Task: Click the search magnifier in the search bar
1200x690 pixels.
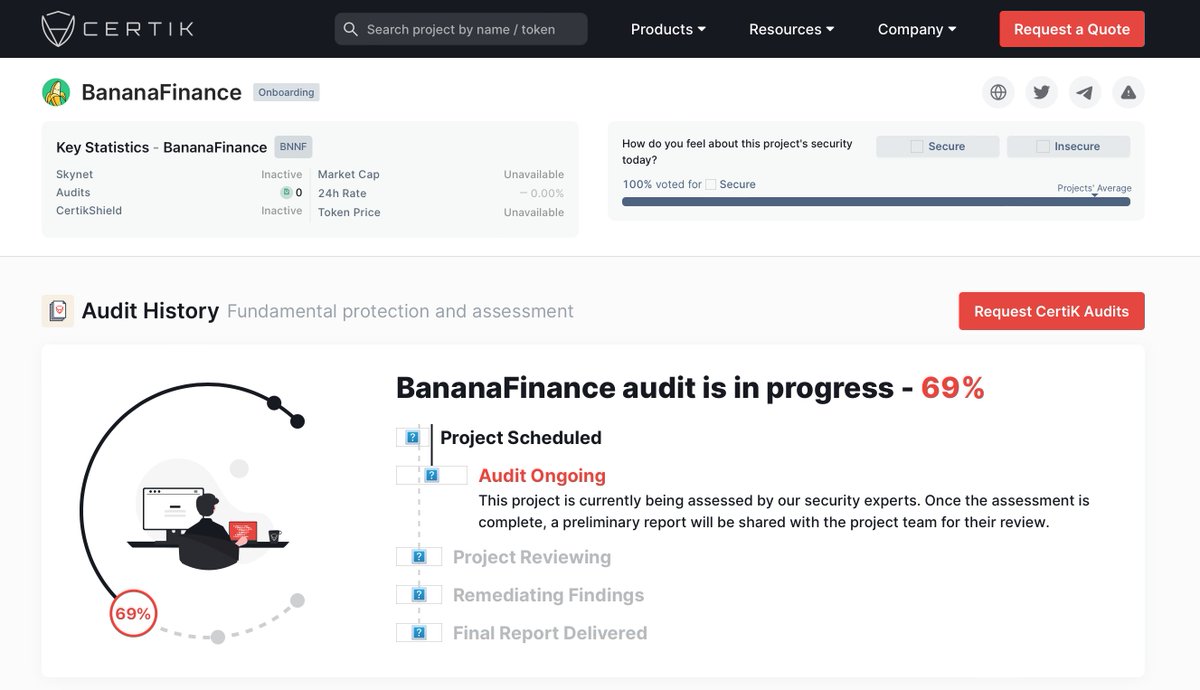Action: click(x=351, y=29)
